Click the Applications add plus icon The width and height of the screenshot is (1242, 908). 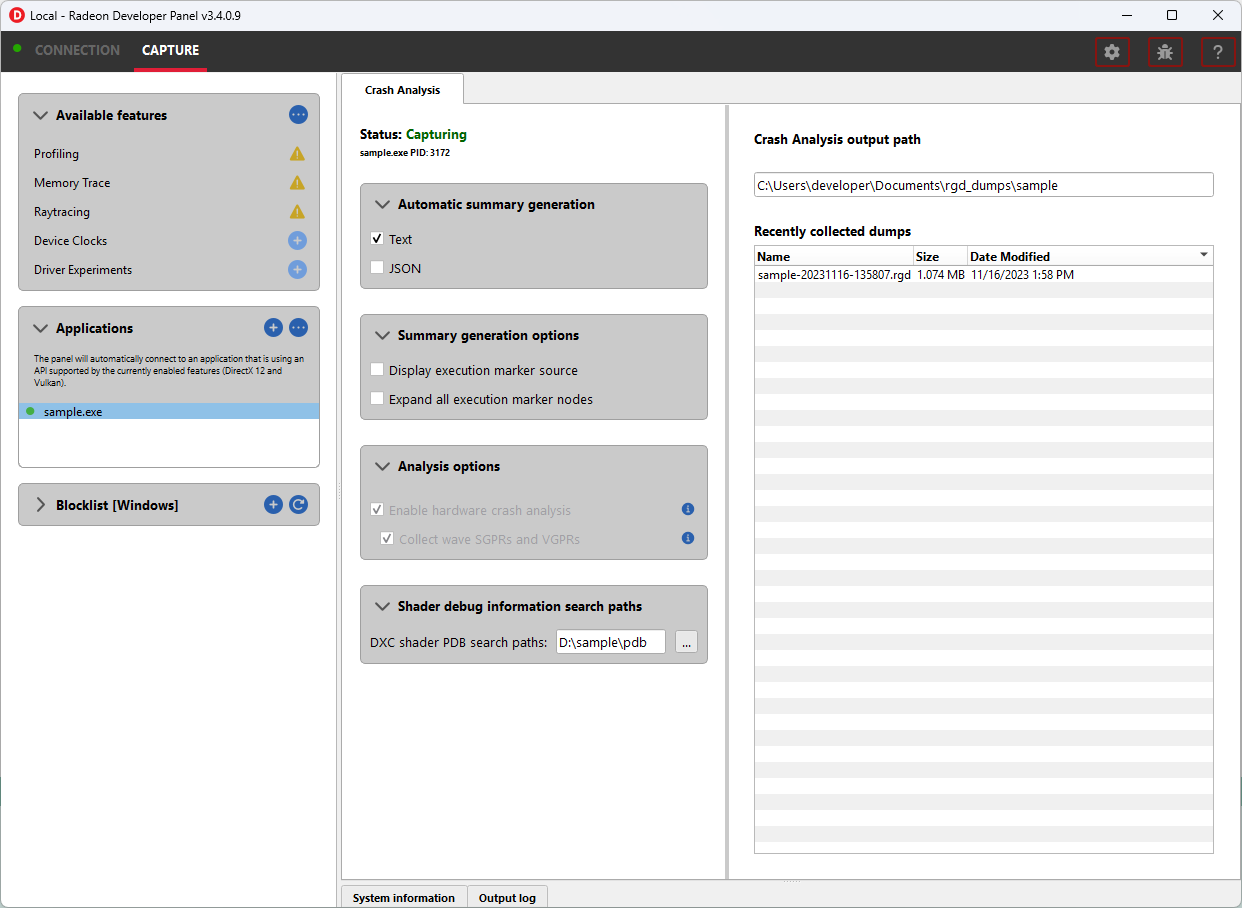[x=273, y=328]
